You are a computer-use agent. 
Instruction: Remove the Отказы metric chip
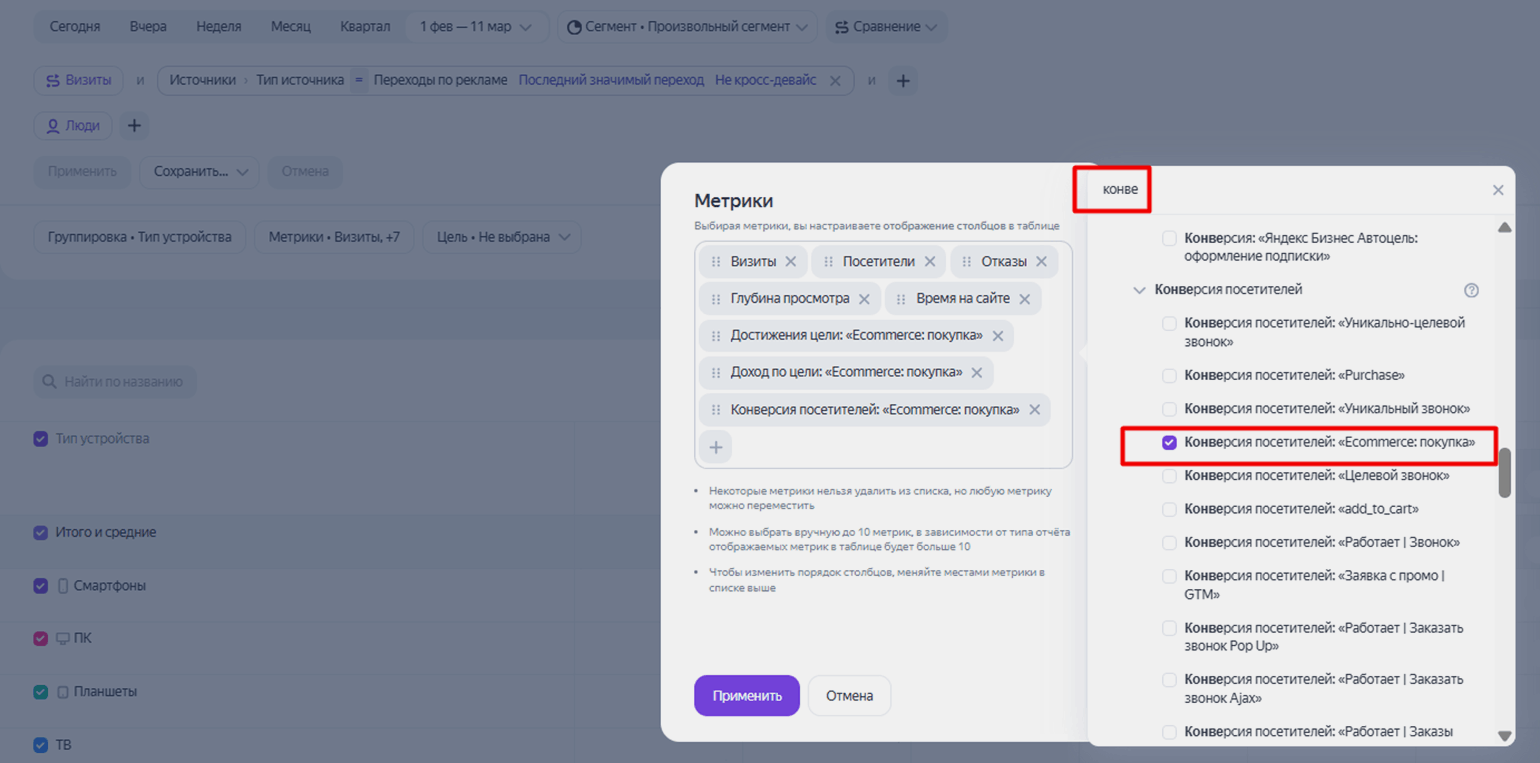pos(1041,262)
